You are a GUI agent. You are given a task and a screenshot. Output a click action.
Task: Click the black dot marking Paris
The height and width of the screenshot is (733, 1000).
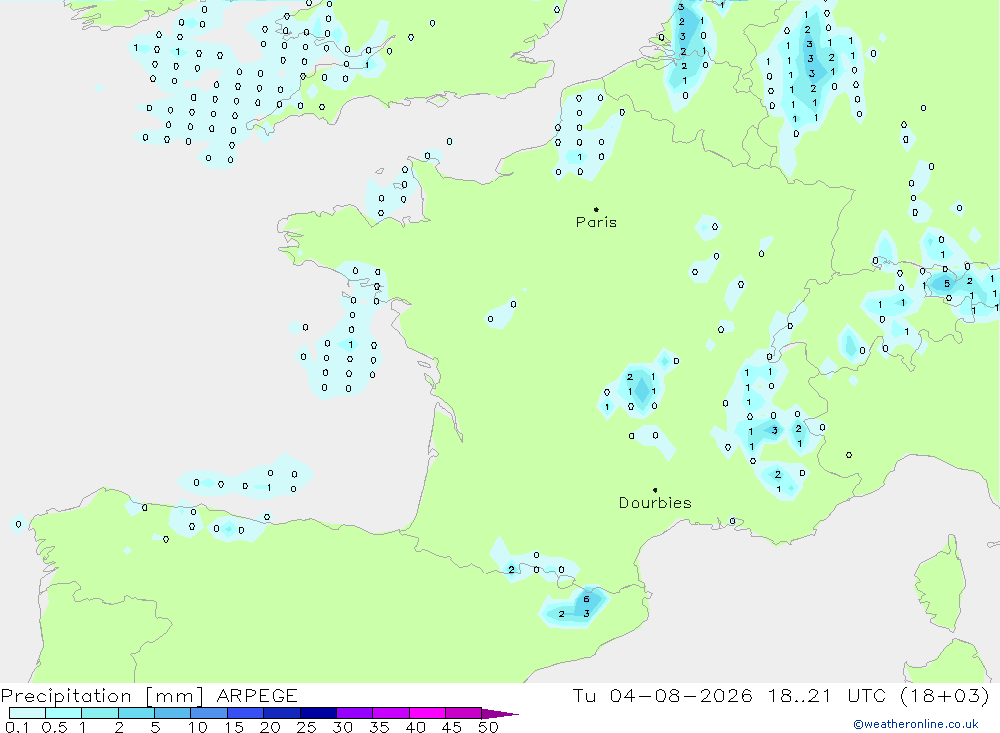[596, 209]
